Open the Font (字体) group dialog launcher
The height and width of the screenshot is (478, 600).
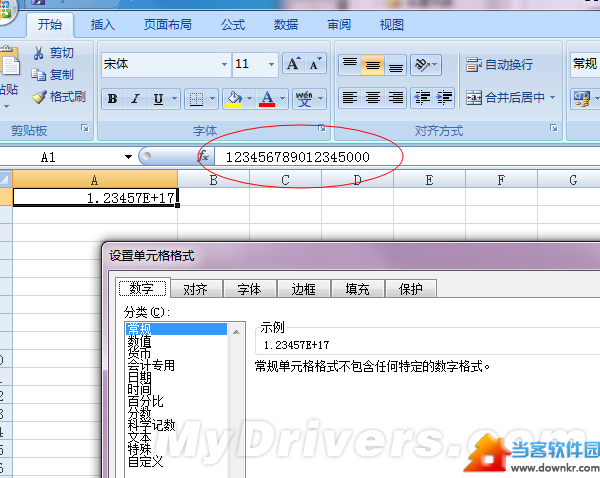322,128
